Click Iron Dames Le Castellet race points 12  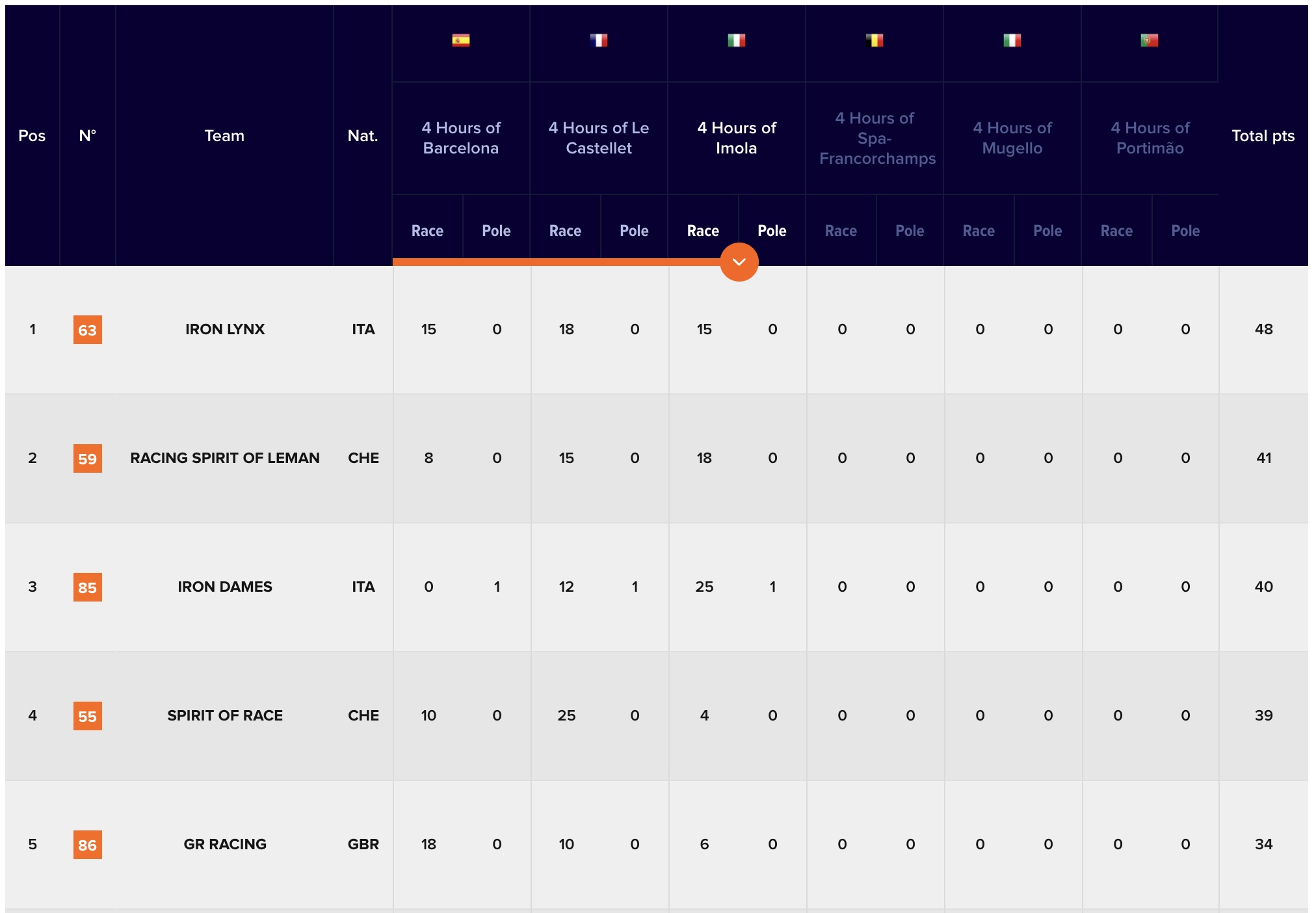coord(566,587)
